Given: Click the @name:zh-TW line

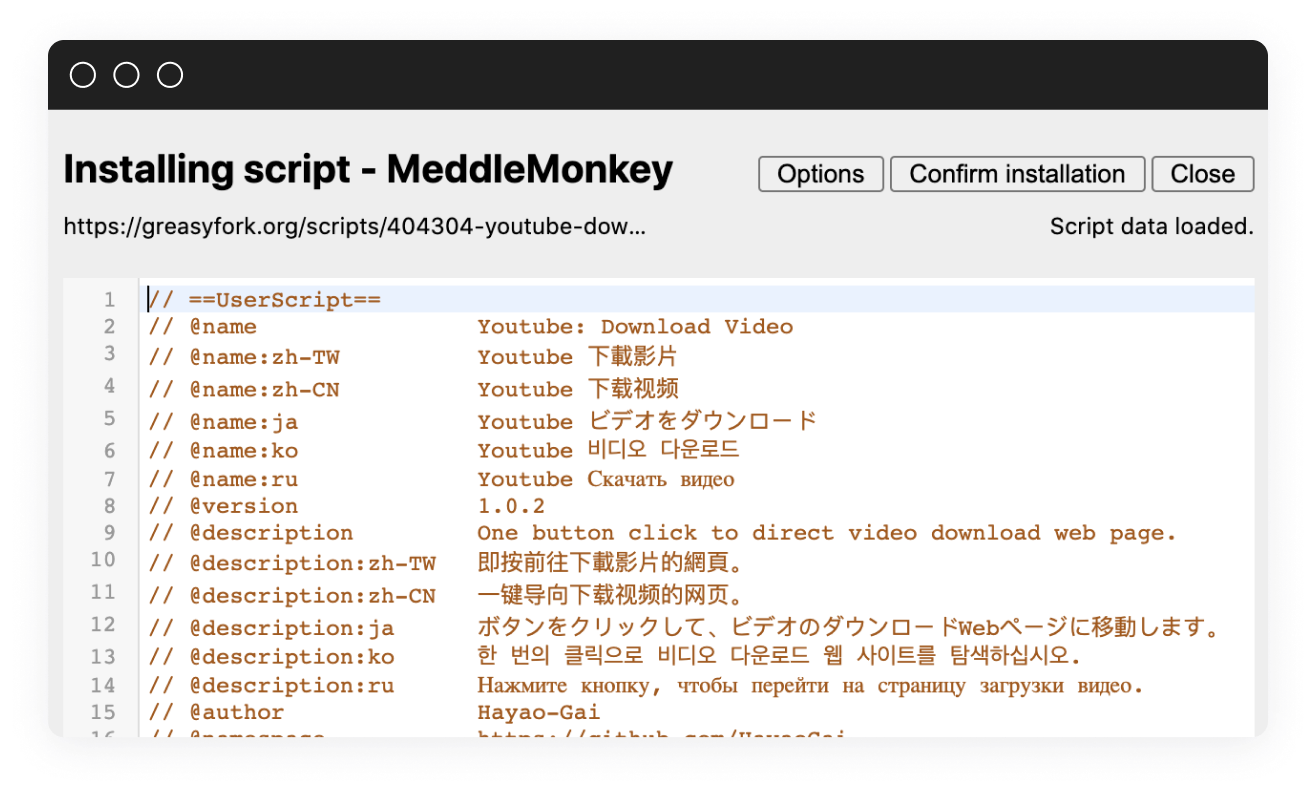Looking at the screenshot, I should click(x=413, y=357).
